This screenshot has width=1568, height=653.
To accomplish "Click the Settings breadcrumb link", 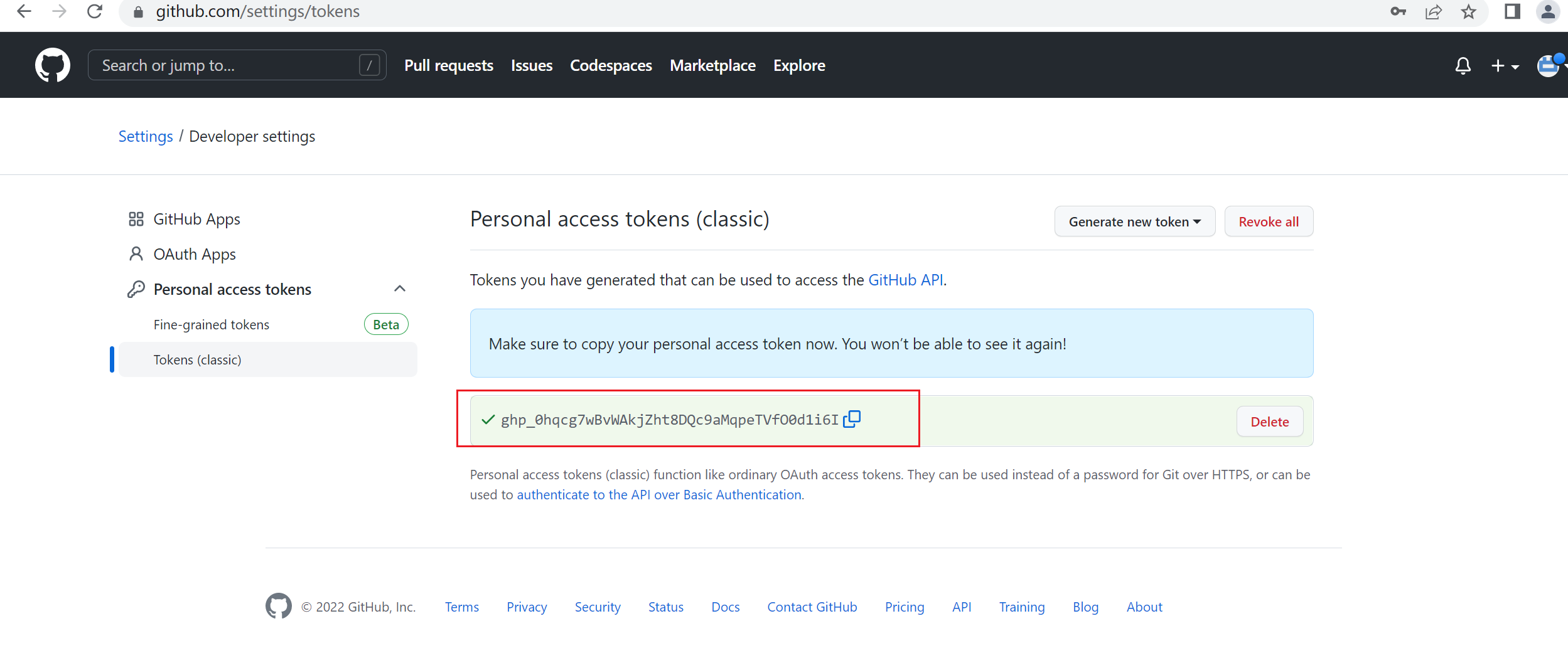I will coord(146,136).
